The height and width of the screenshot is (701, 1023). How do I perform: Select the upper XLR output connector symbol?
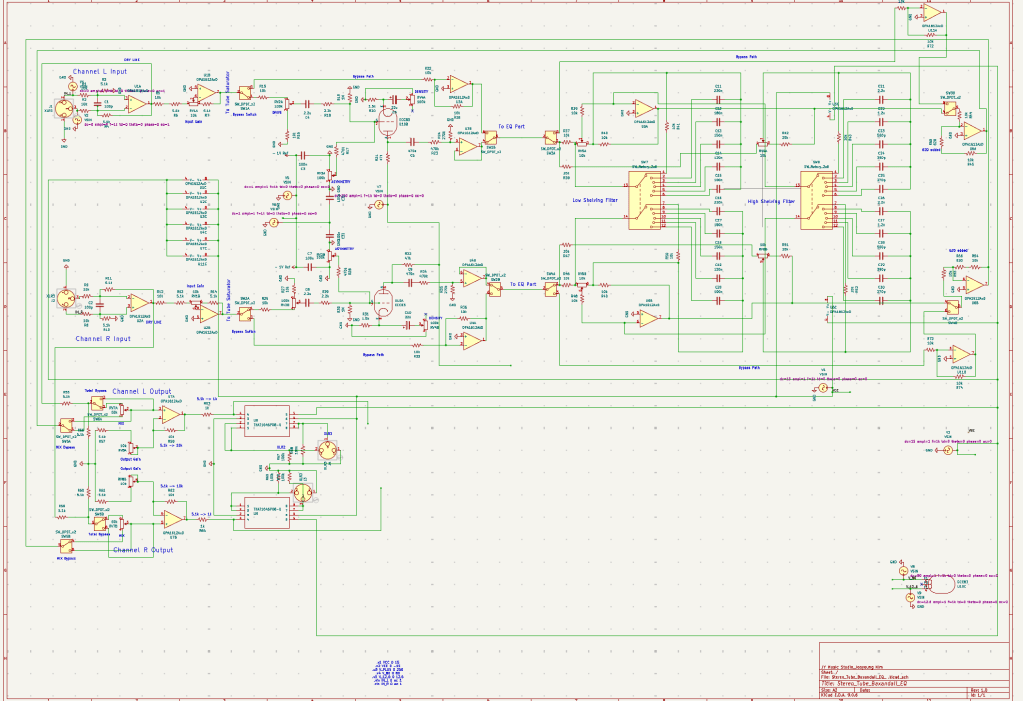(x=326, y=451)
